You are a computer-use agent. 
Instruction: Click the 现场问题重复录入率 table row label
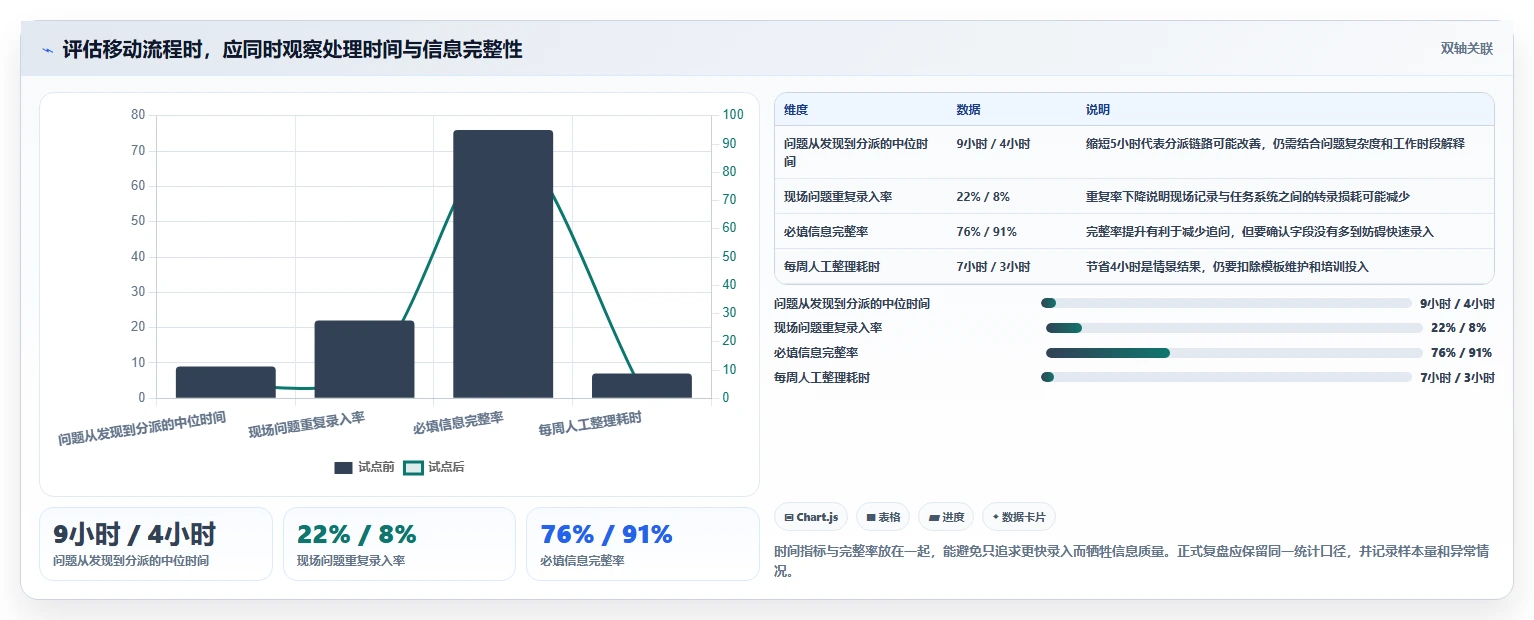click(x=838, y=197)
